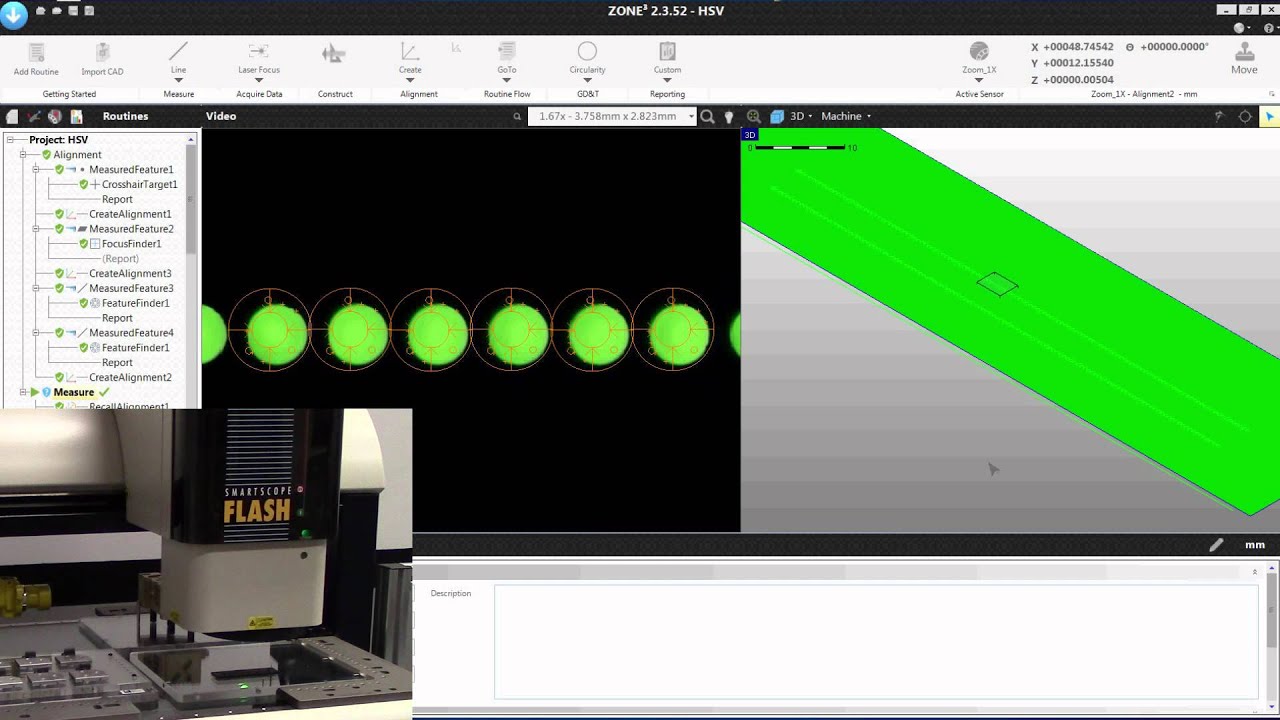Toggle green check on MeasuredFeature2
Image resolution: width=1280 pixels, height=720 pixels.
click(x=59, y=229)
